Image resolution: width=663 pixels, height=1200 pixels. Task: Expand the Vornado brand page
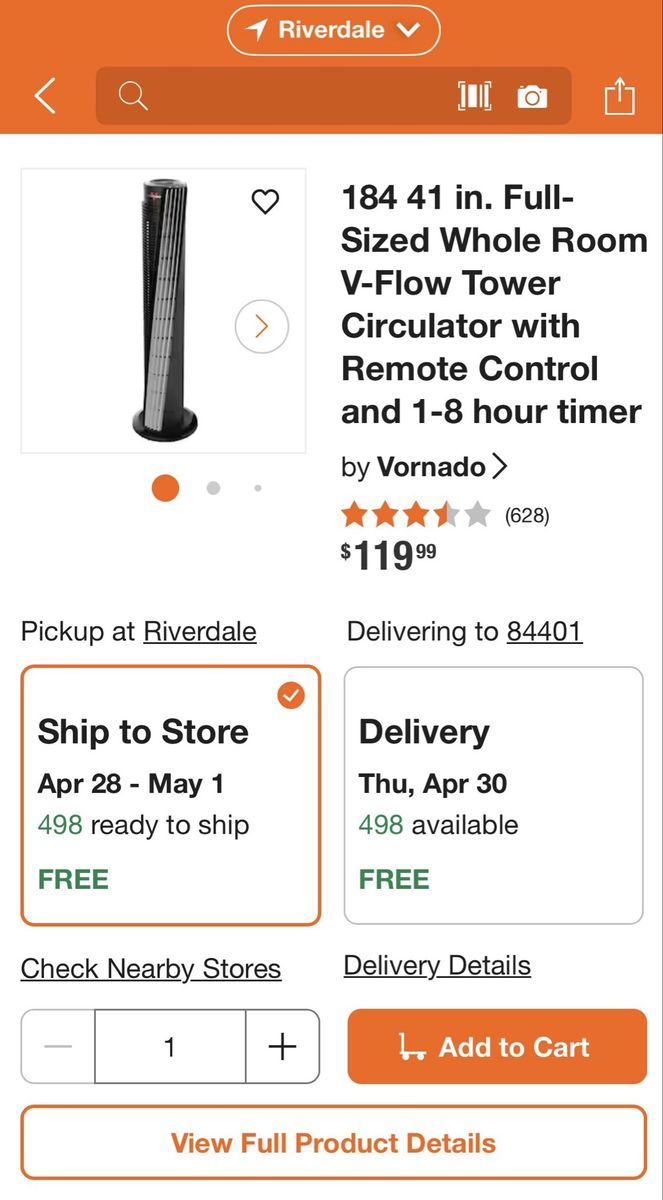pos(441,466)
